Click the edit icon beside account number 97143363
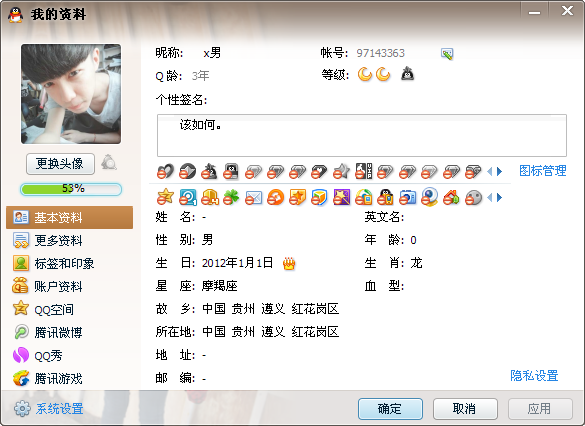Viewport: 585px width, 426px height. tap(447, 54)
